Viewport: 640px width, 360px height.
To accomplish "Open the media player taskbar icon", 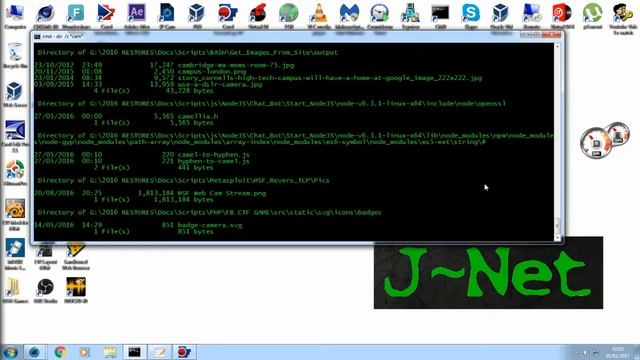I will point(85,352).
